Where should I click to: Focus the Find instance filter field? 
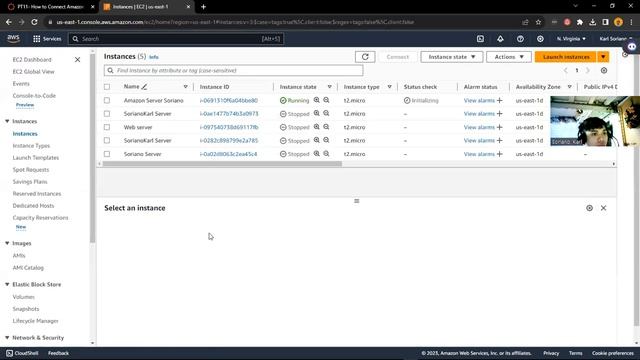click(x=233, y=71)
